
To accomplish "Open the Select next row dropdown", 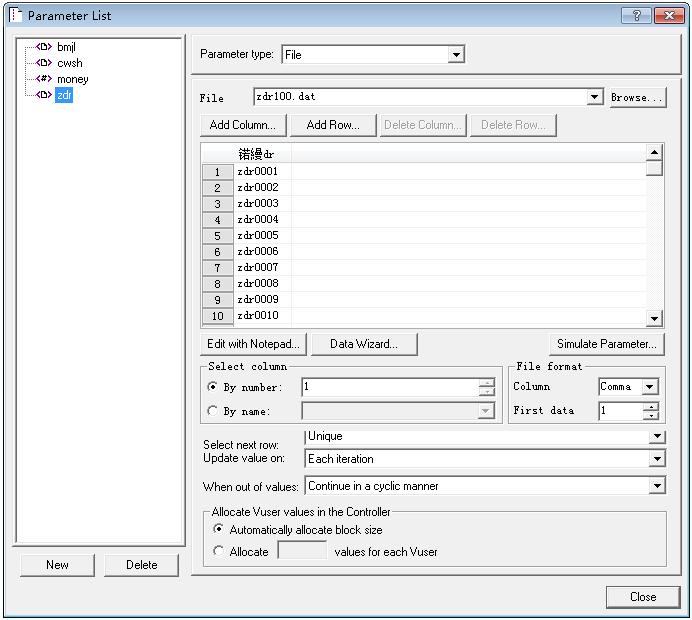I will [657, 437].
